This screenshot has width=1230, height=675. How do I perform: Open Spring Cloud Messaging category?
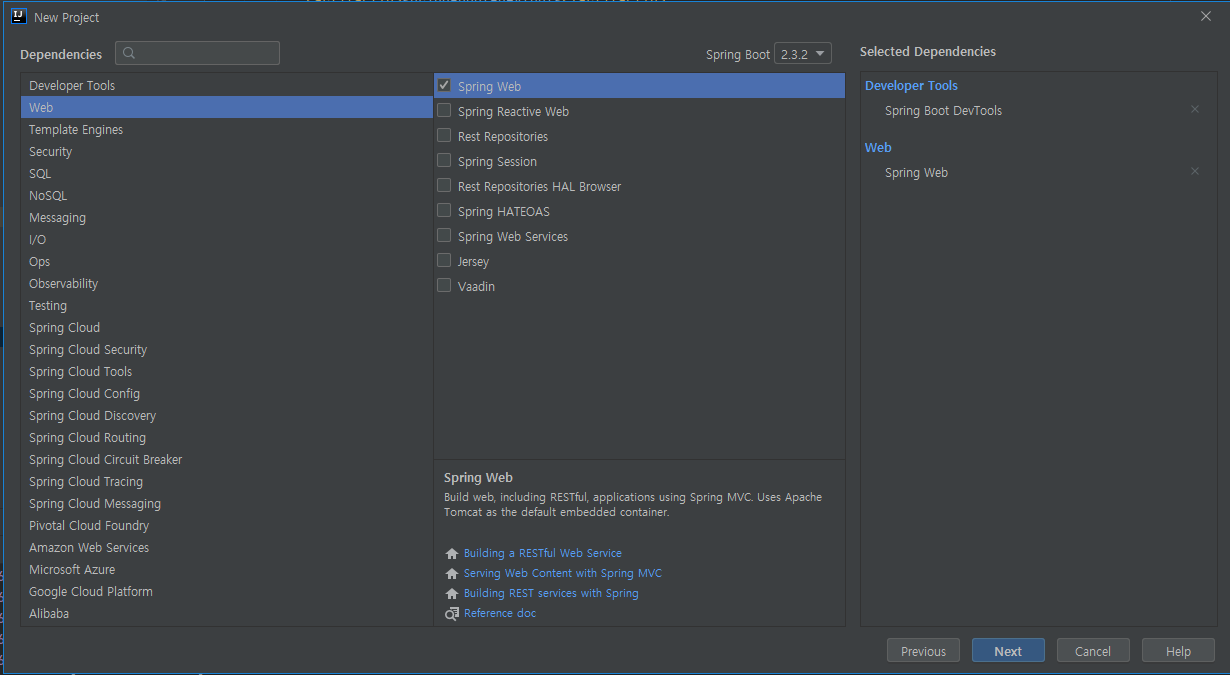tap(226, 503)
